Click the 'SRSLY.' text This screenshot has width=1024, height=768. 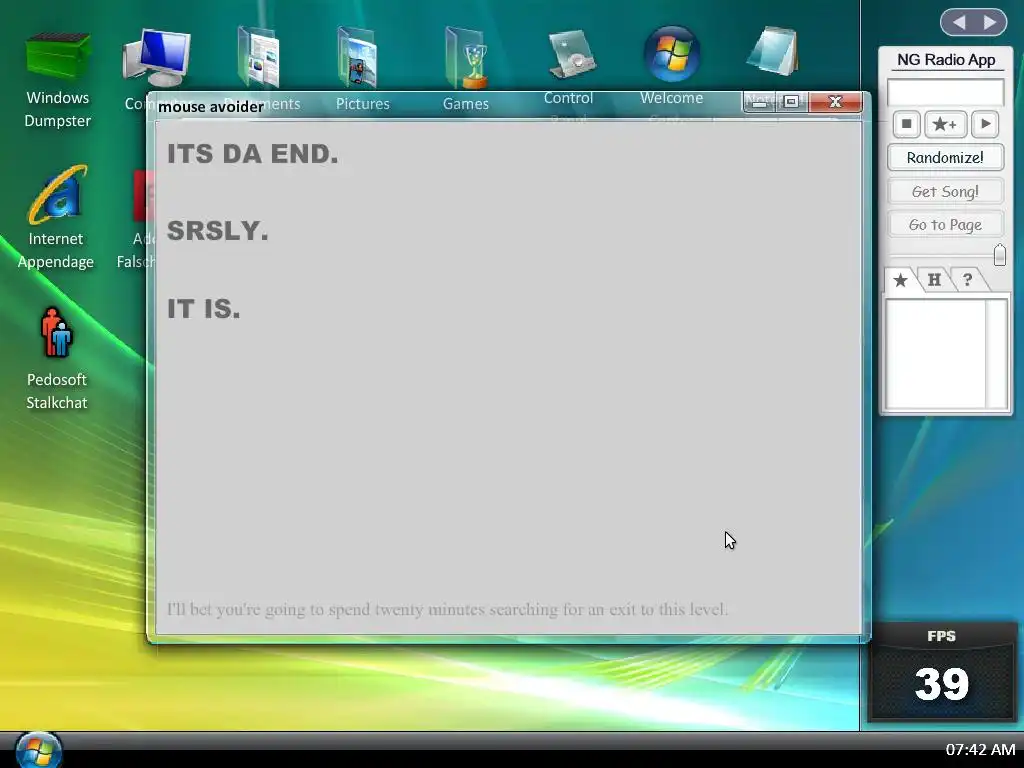coord(217,231)
